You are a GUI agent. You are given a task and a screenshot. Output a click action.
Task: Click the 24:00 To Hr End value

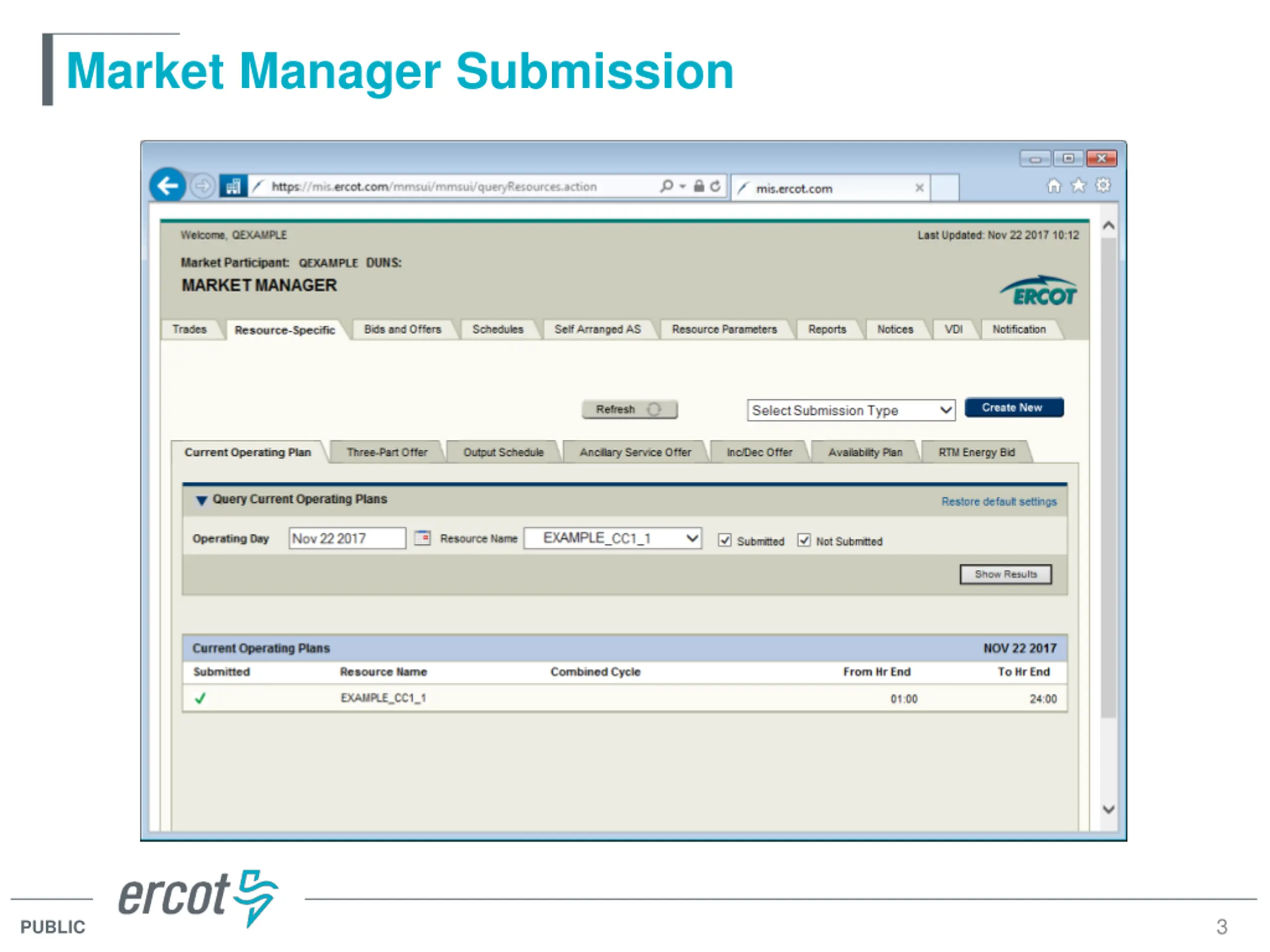1043,699
